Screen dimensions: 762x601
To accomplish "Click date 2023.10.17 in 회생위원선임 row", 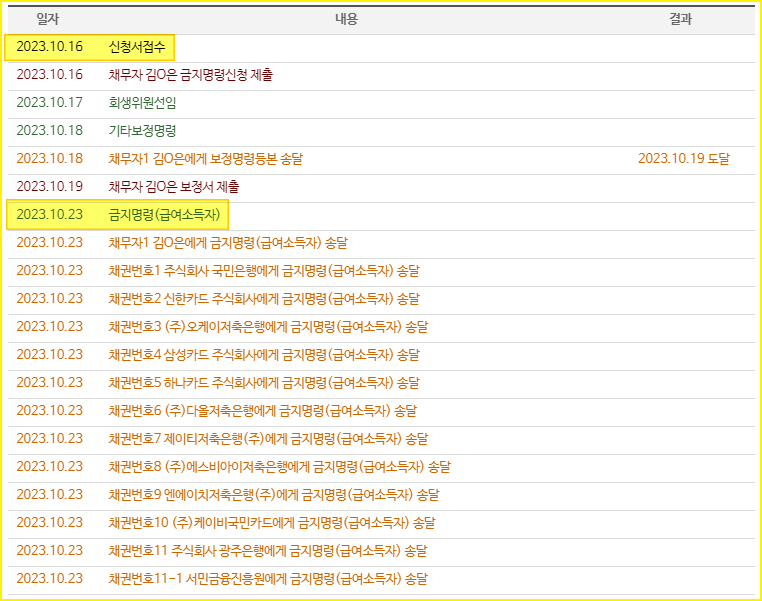I will click(50, 103).
